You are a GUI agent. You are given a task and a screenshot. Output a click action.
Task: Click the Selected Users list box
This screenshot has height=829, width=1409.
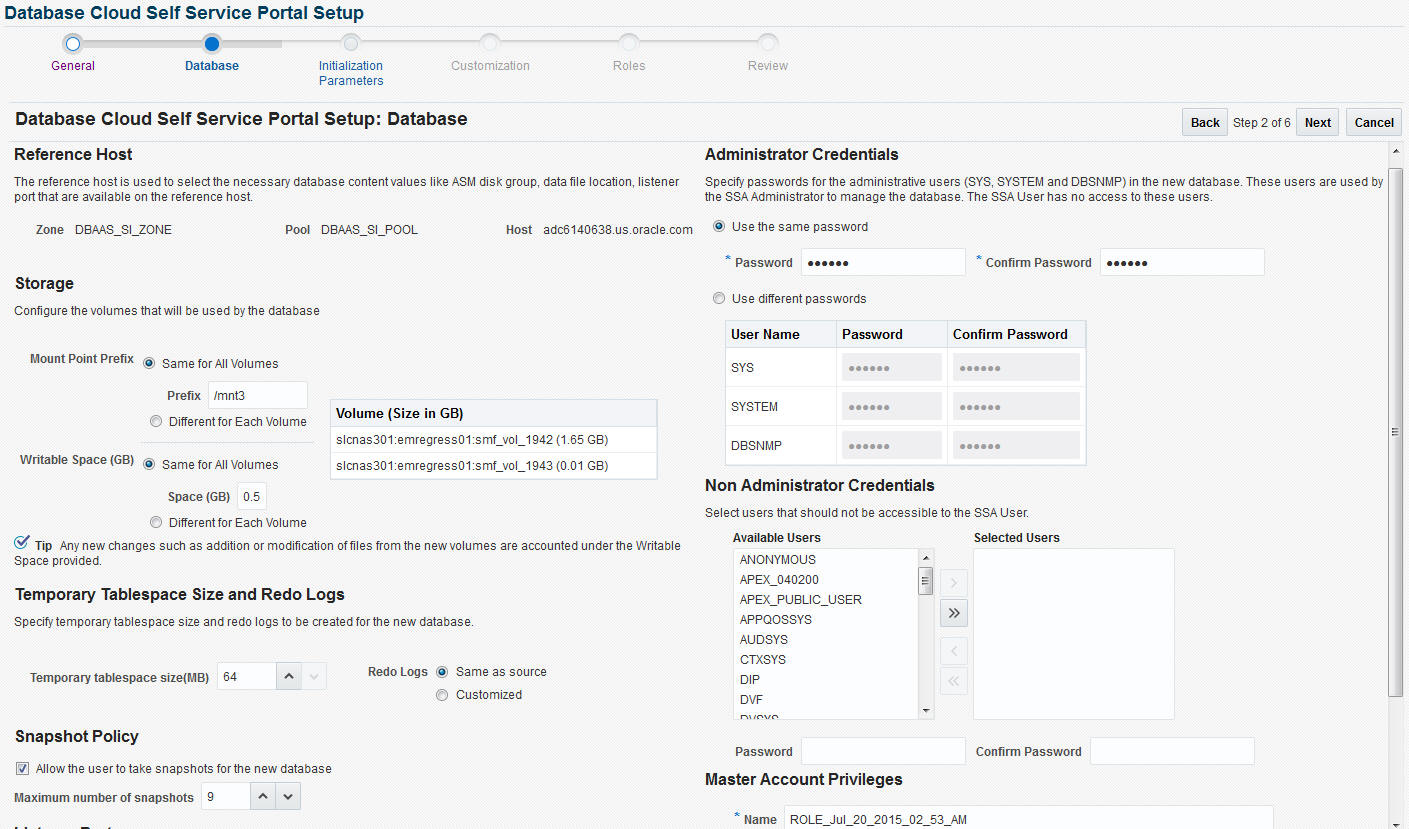[x=1074, y=633]
